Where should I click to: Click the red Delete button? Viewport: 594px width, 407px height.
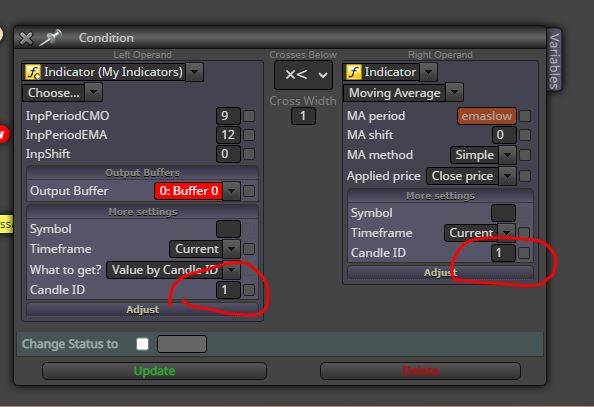(420, 371)
